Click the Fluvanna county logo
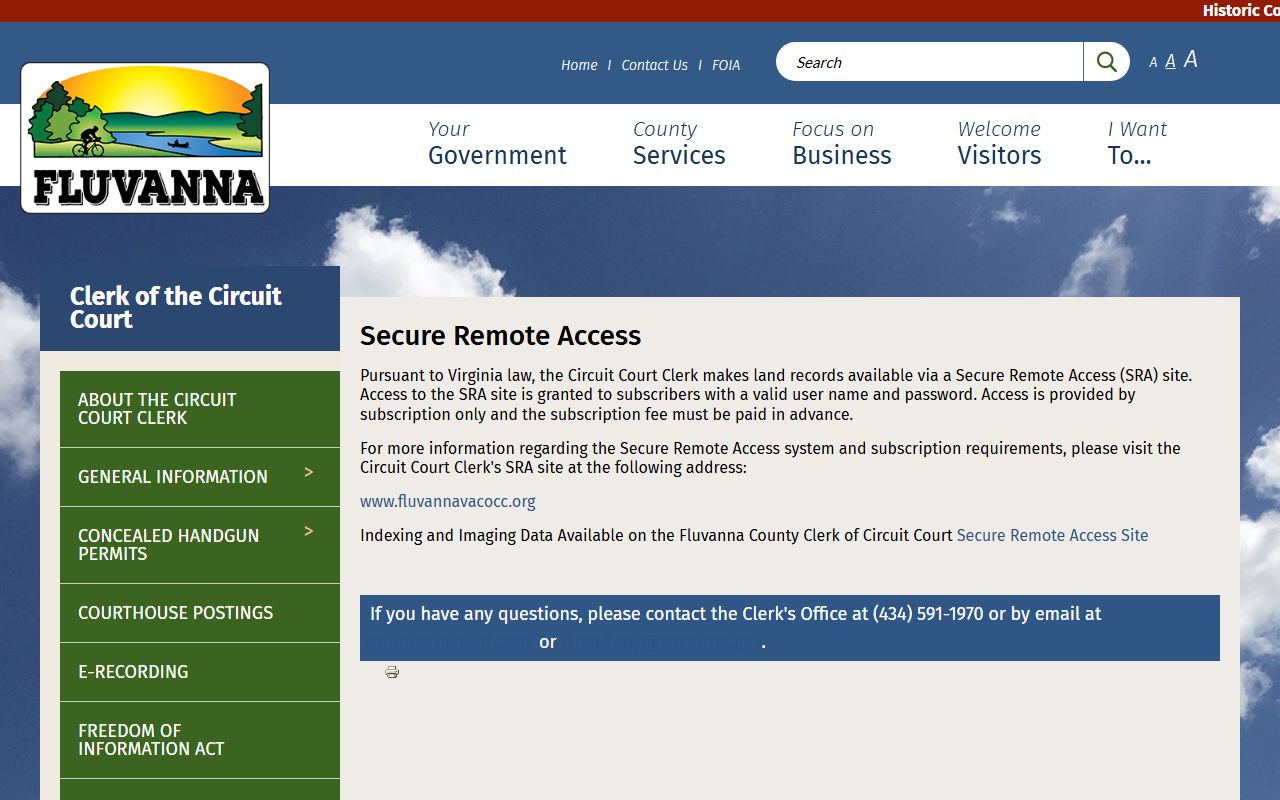Image resolution: width=1280 pixels, height=800 pixels. tap(145, 138)
